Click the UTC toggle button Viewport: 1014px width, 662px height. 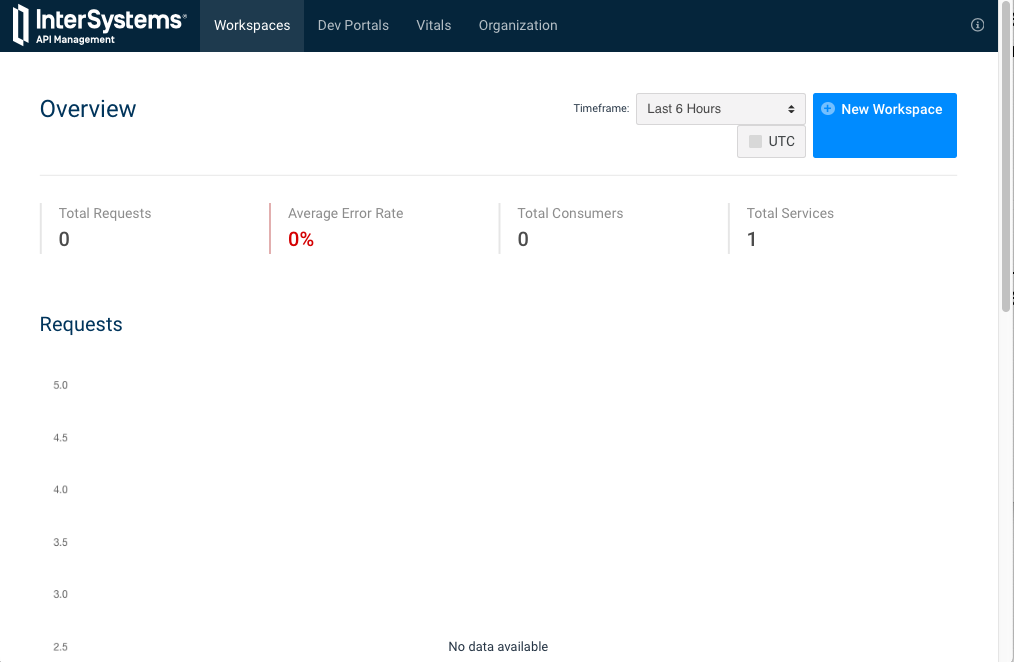click(771, 141)
